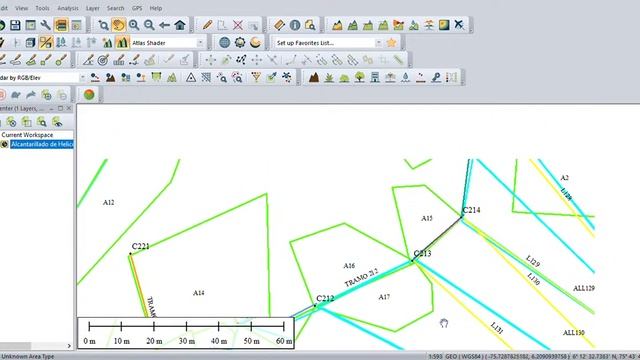
Task: Click the TRAMO 21.2 label on map
Action: click(361, 278)
